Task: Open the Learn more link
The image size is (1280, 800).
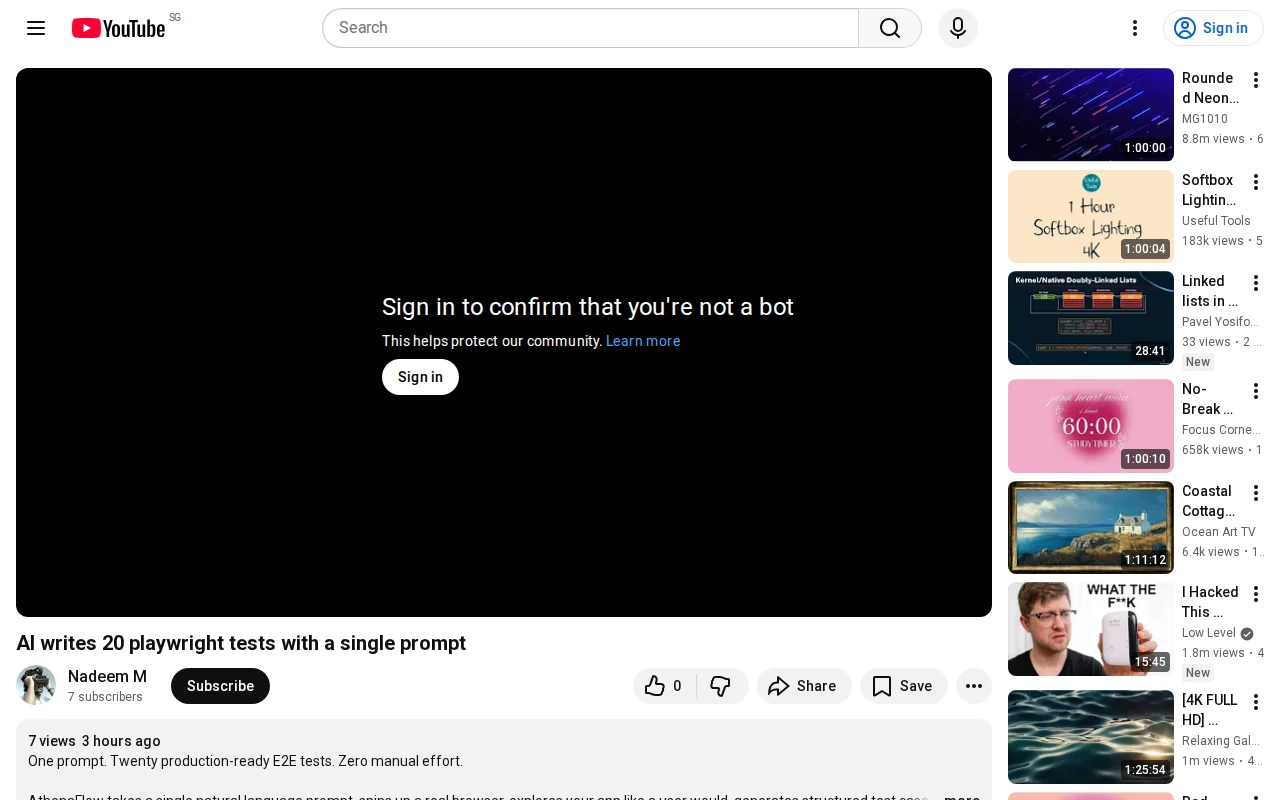Action: click(643, 341)
